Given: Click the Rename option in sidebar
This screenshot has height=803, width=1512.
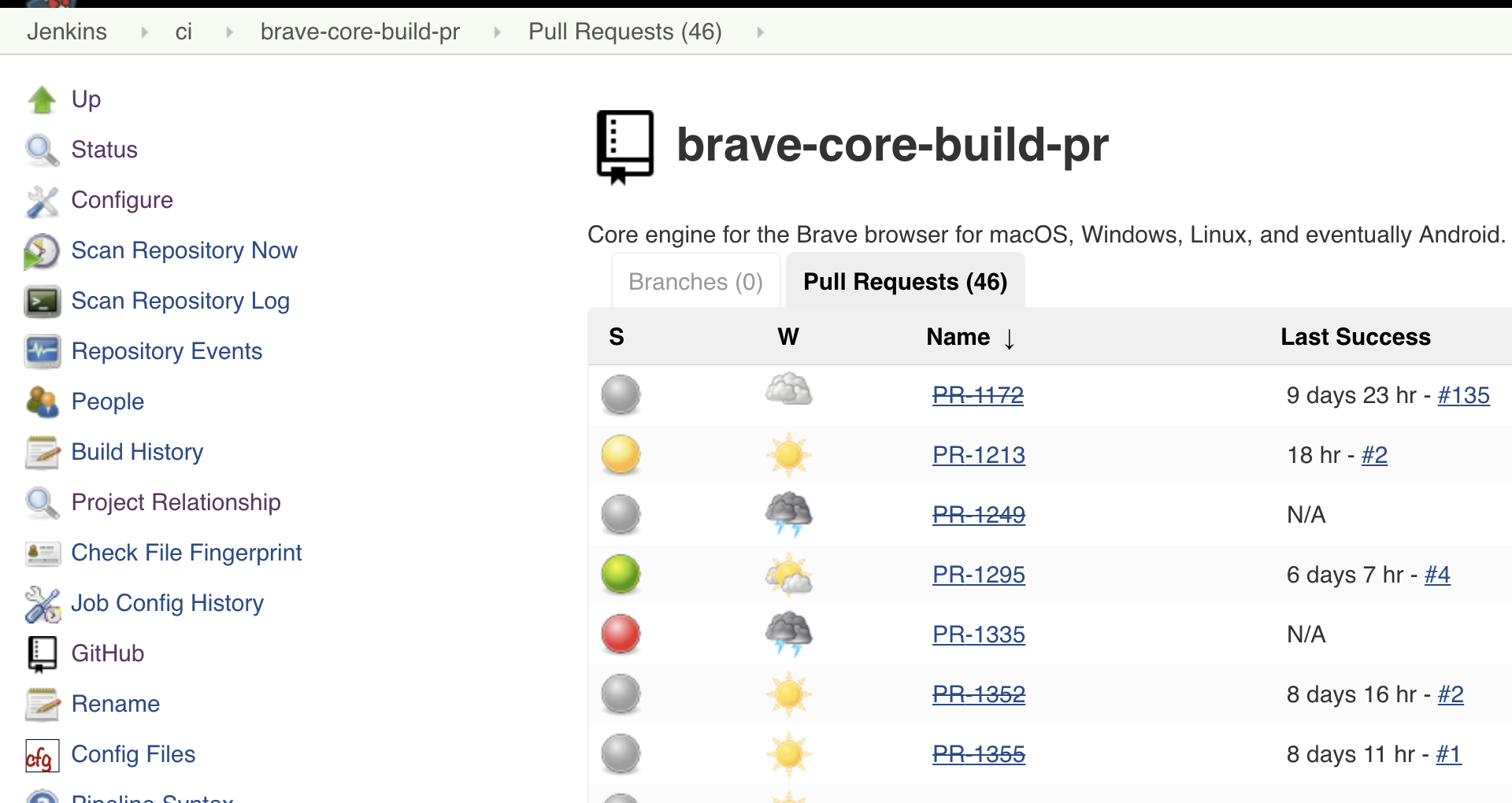Looking at the screenshot, I should tap(115, 703).
